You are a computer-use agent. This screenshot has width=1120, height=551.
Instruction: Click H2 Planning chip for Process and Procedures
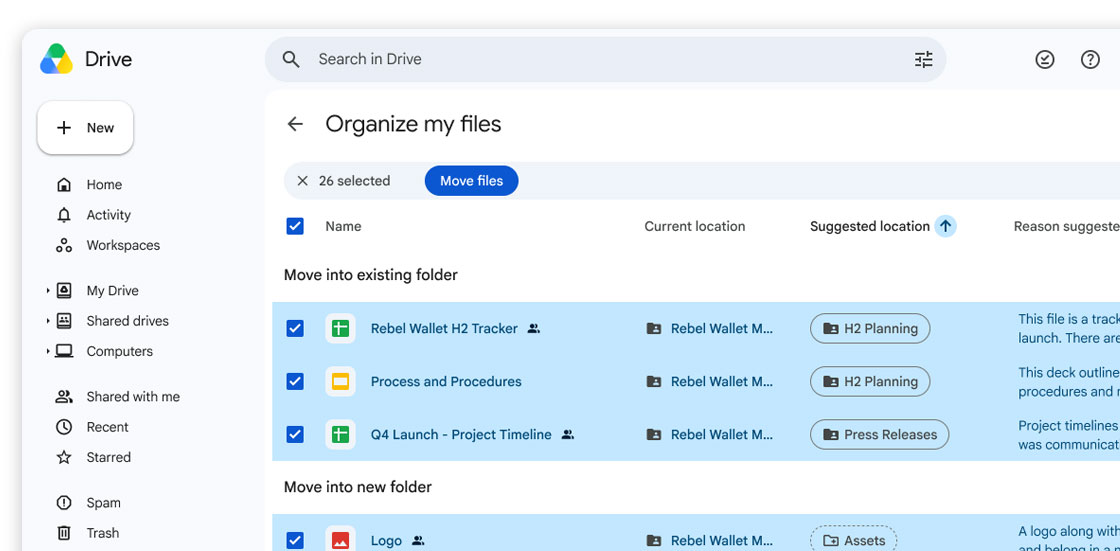(870, 382)
